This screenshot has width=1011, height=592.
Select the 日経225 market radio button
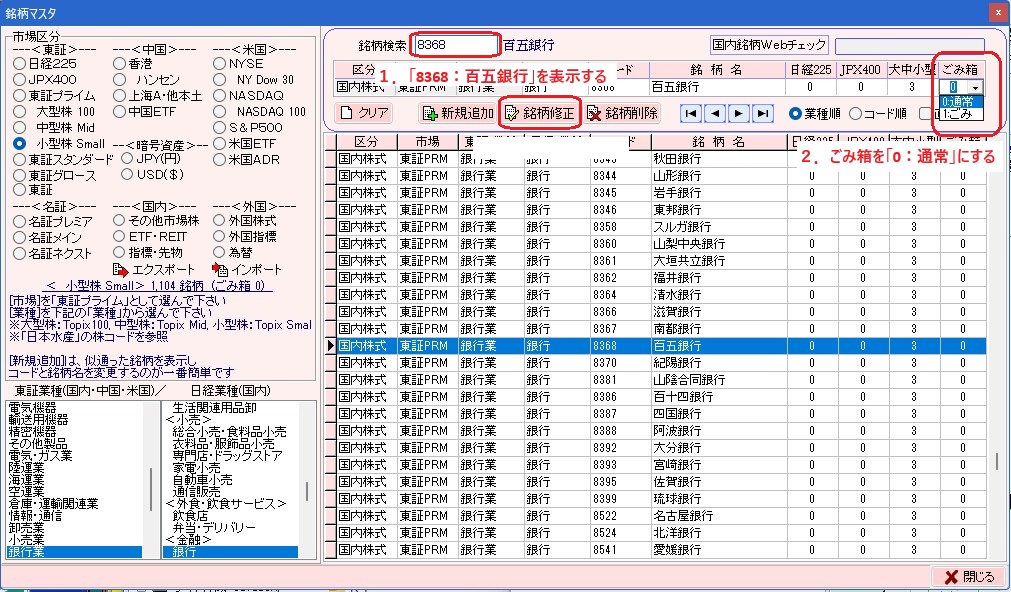tap(19, 63)
